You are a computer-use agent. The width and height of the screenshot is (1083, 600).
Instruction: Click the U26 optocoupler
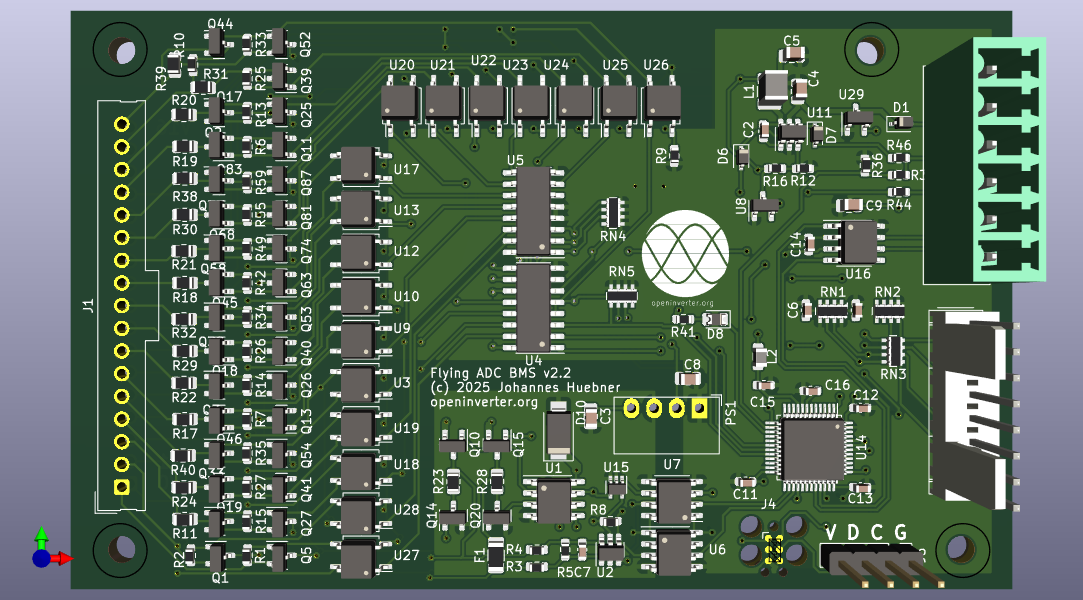662,104
